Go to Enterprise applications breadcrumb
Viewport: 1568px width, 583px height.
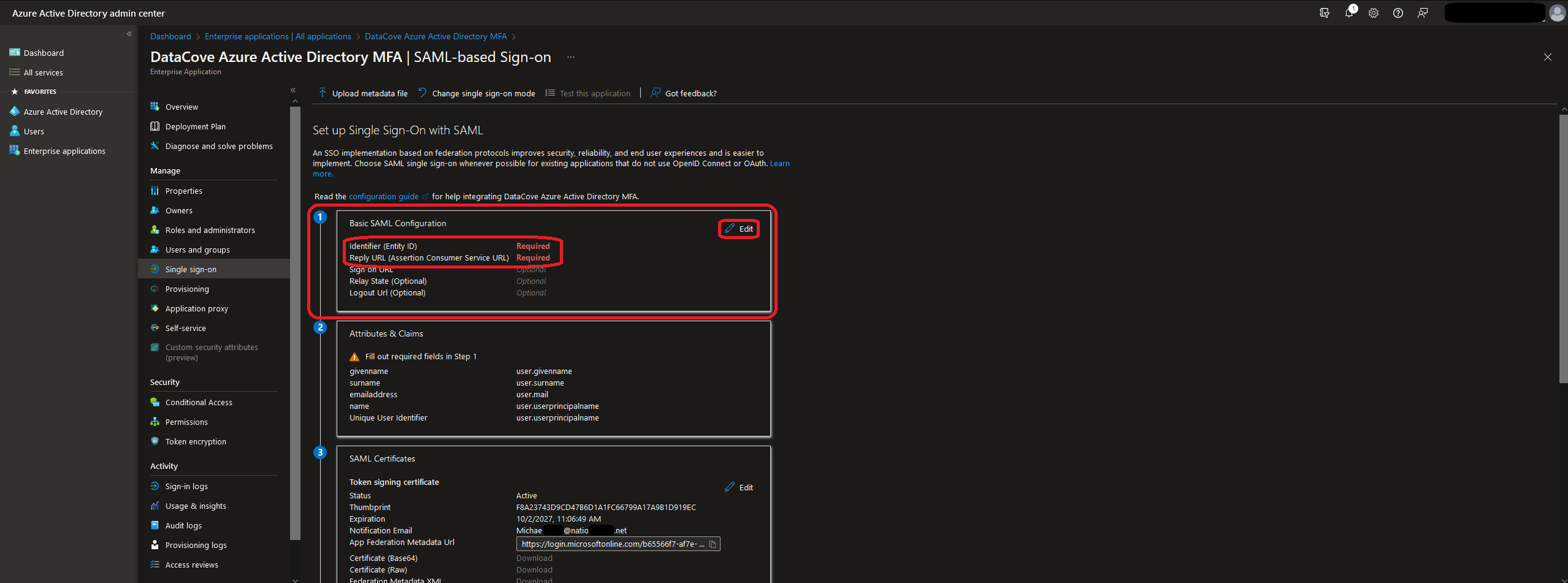277,36
